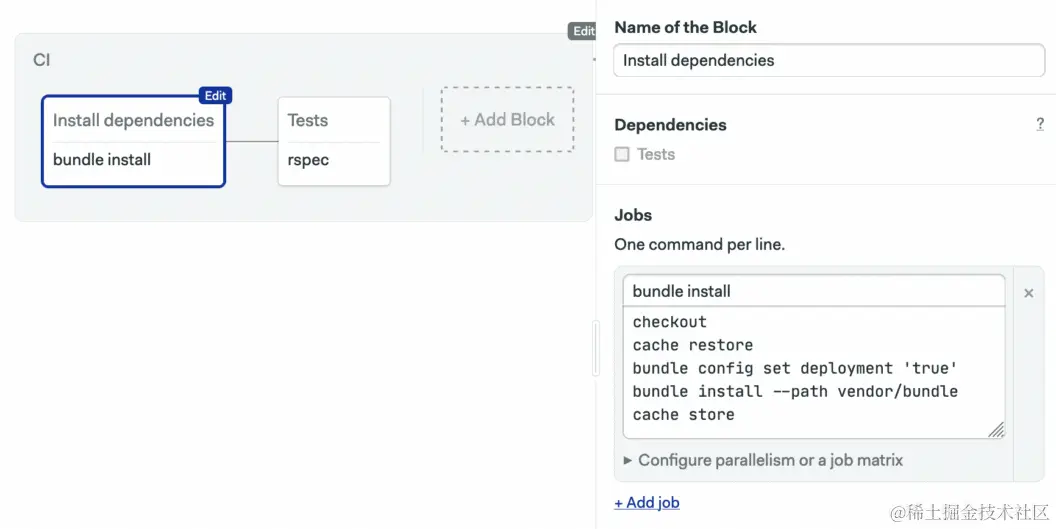The width and height of the screenshot is (1056, 529).
Task: Grab the commands textarea resize handle
Action: 996,430
